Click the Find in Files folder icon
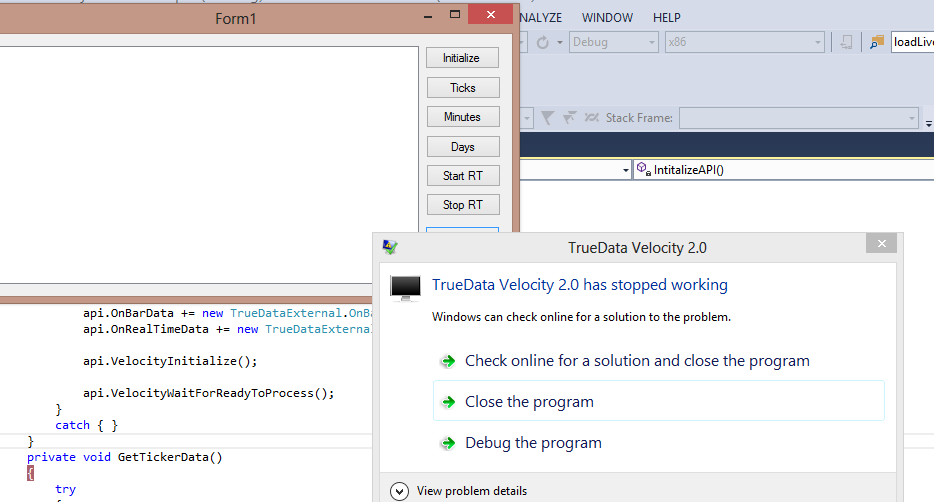The image size is (934, 502). coord(877,42)
